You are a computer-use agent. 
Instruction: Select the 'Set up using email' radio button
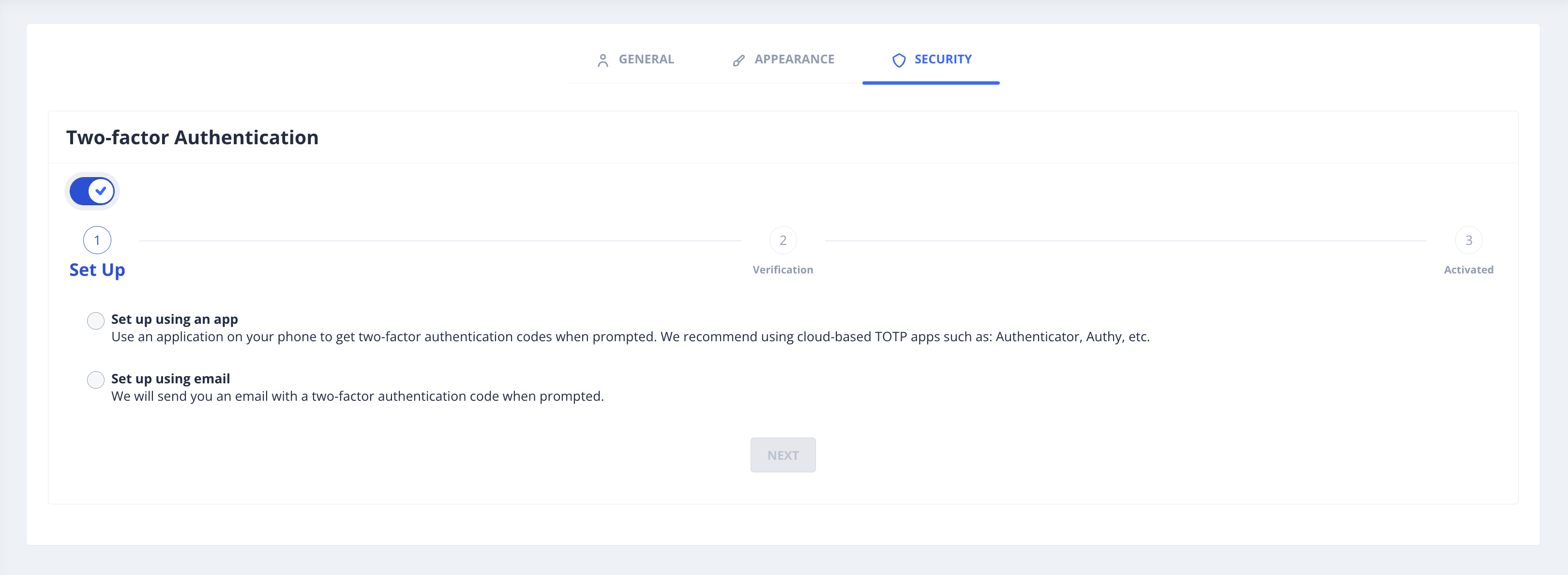[95, 379]
